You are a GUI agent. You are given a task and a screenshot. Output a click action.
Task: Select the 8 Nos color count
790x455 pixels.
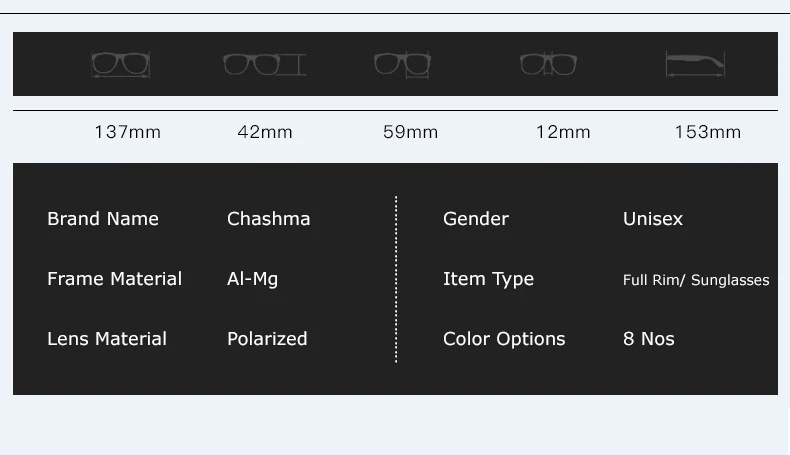(649, 339)
